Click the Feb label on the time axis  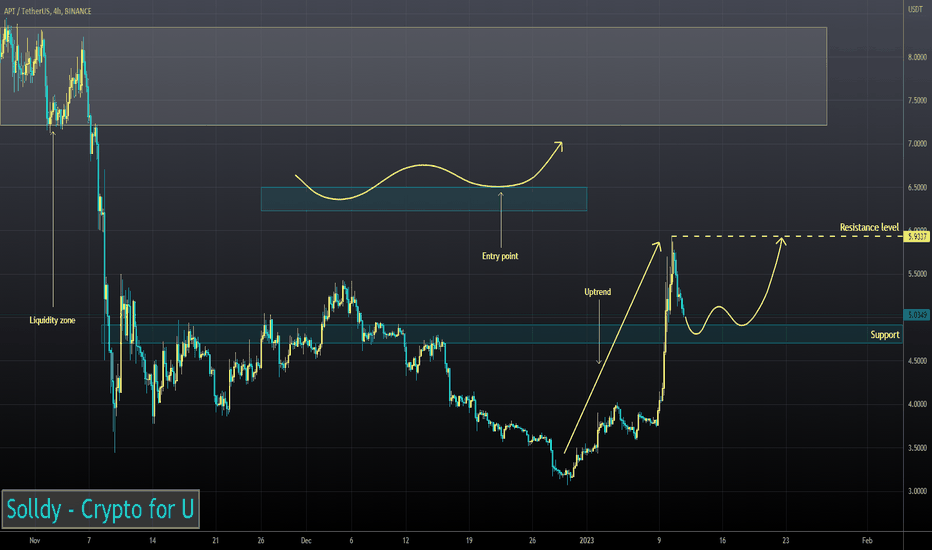pyautogui.click(x=867, y=540)
